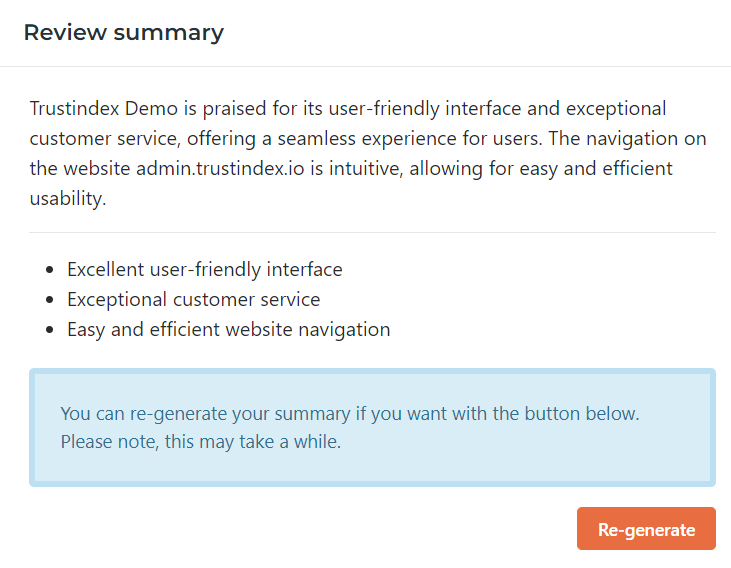Click the bullet dot before 'Exceptional customer service'
This screenshot has height=568, width=731.
pyautogui.click(x=50, y=300)
